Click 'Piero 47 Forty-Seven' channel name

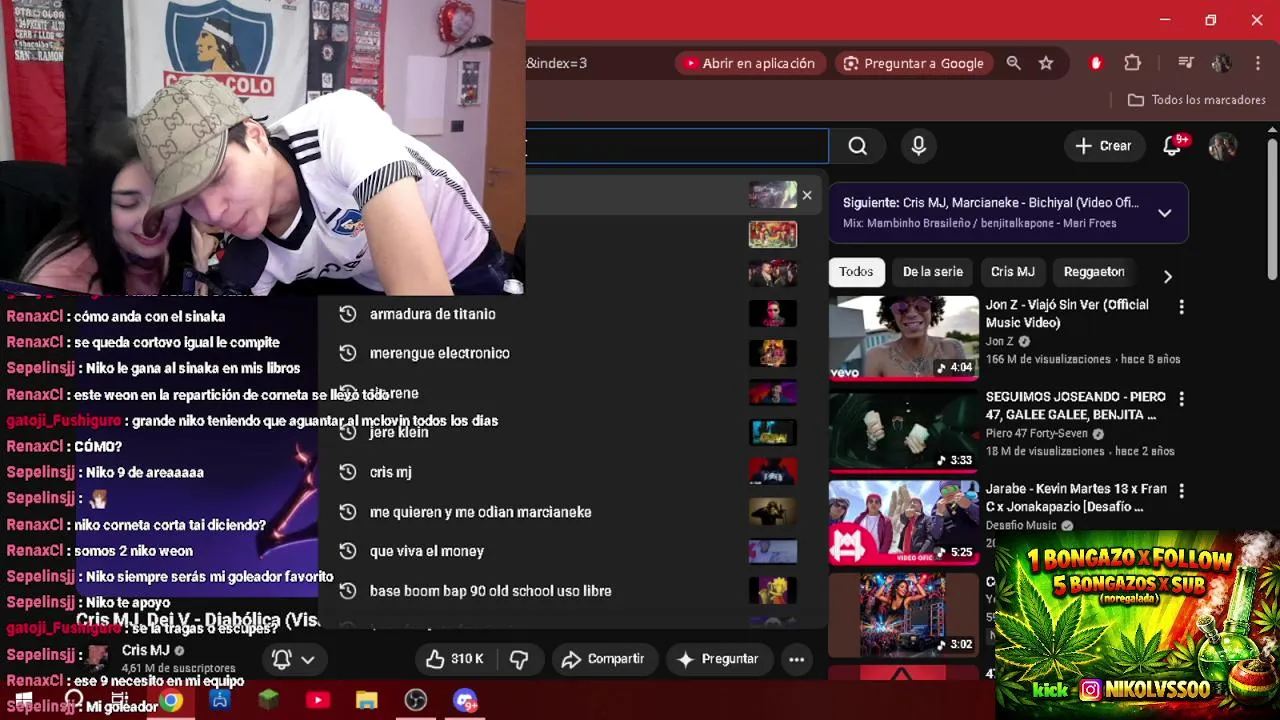(x=1037, y=434)
